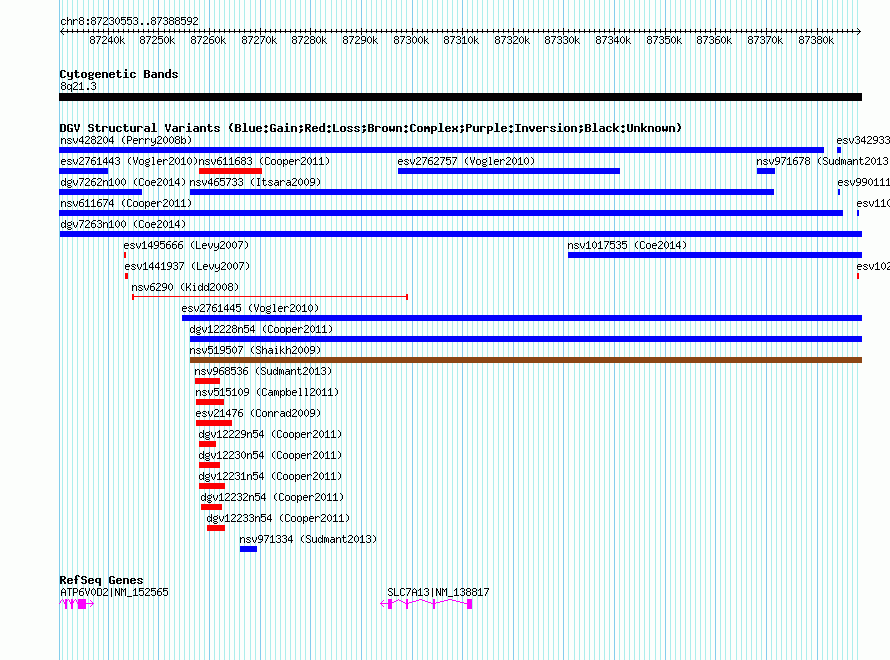Image resolution: width=890 pixels, height=660 pixels.
Task: Open the dgv12232n54 (Cooper2011) label
Action: click(272, 497)
